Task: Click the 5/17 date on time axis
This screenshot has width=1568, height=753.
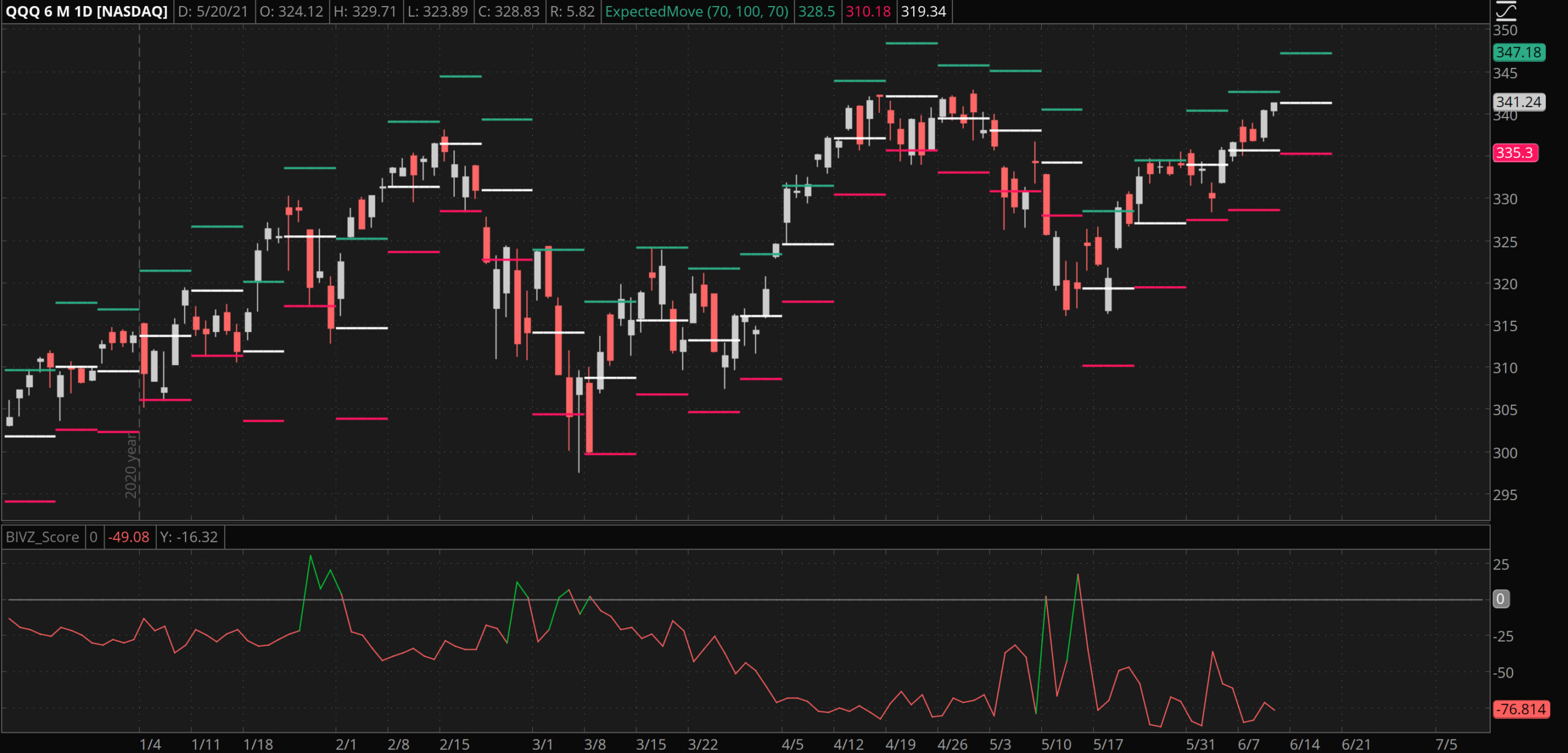Action: pyautogui.click(x=1109, y=744)
